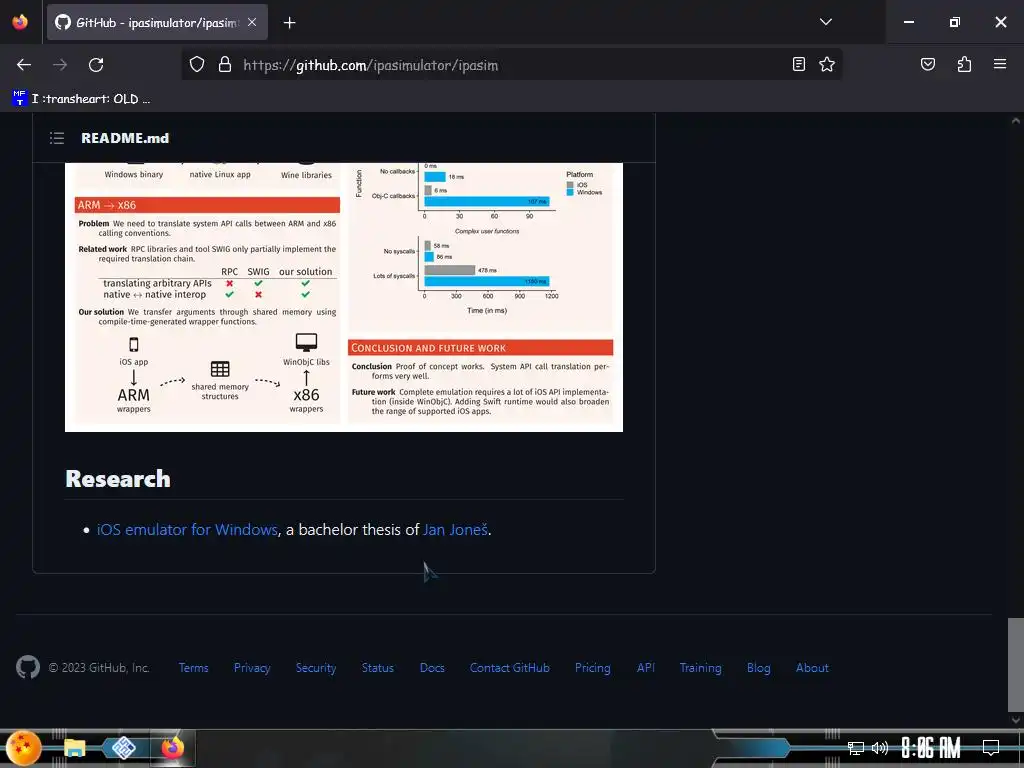1024x768 pixels.
Task: Open the blue diamond taskbar app
Action: click(x=123, y=748)
